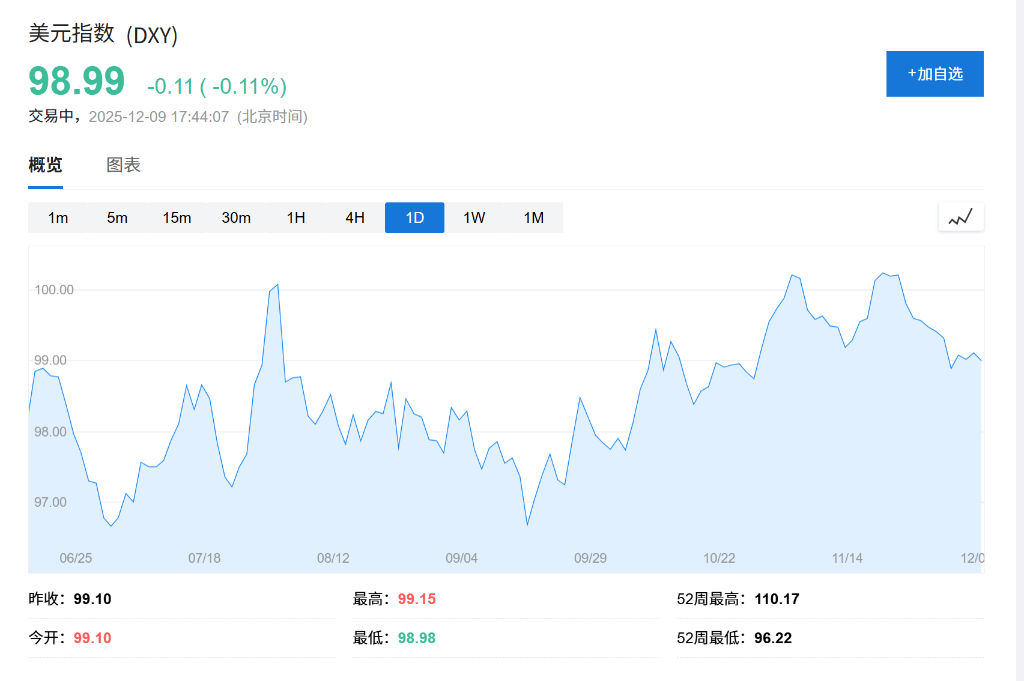Image resolution: width=1024 pixels, height=681 pixels.
Task: Select the 15m timeframe
Action: 176,217
